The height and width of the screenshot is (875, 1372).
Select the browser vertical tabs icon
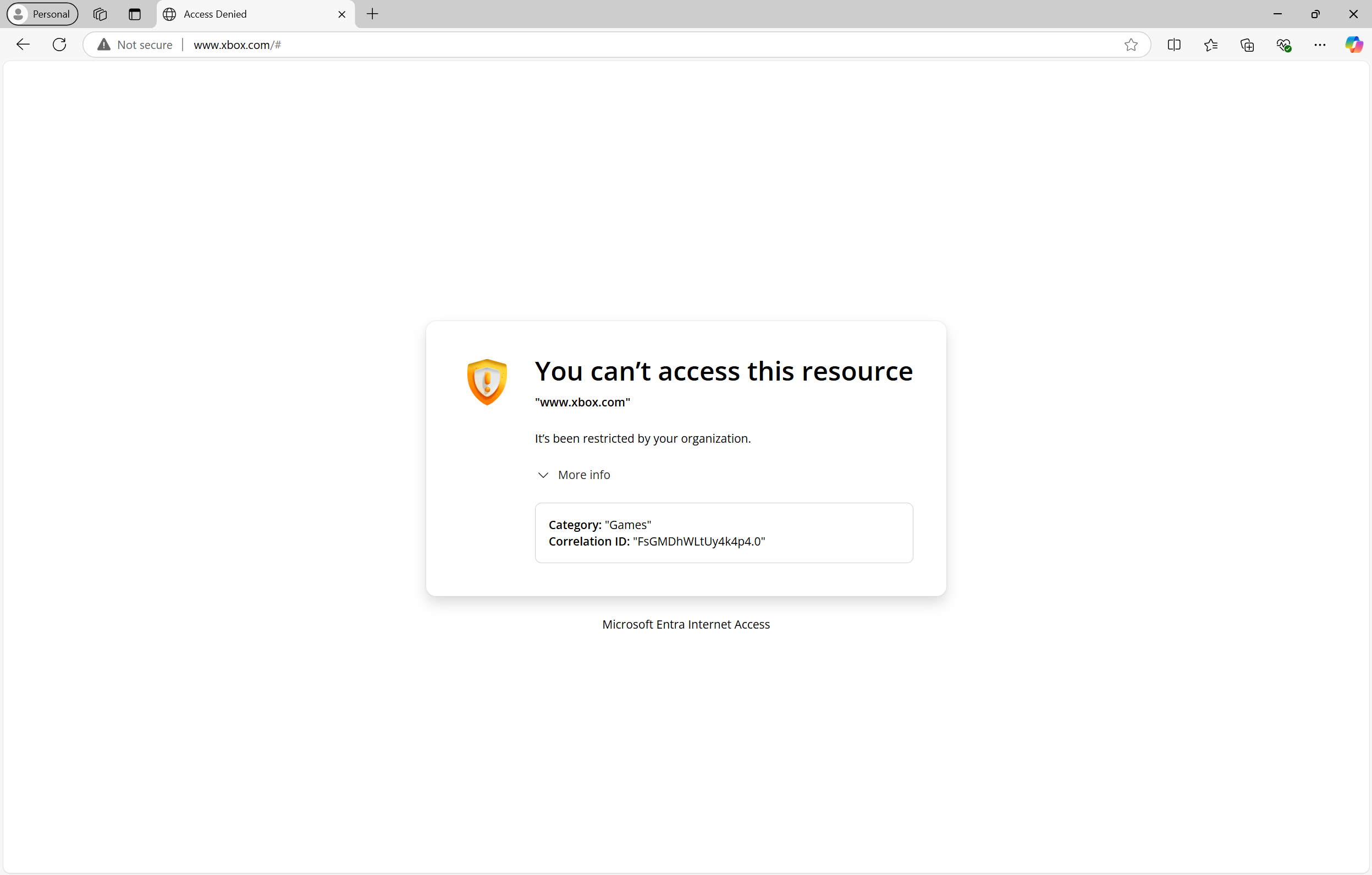pyautogui.click(x=135, y=14)
